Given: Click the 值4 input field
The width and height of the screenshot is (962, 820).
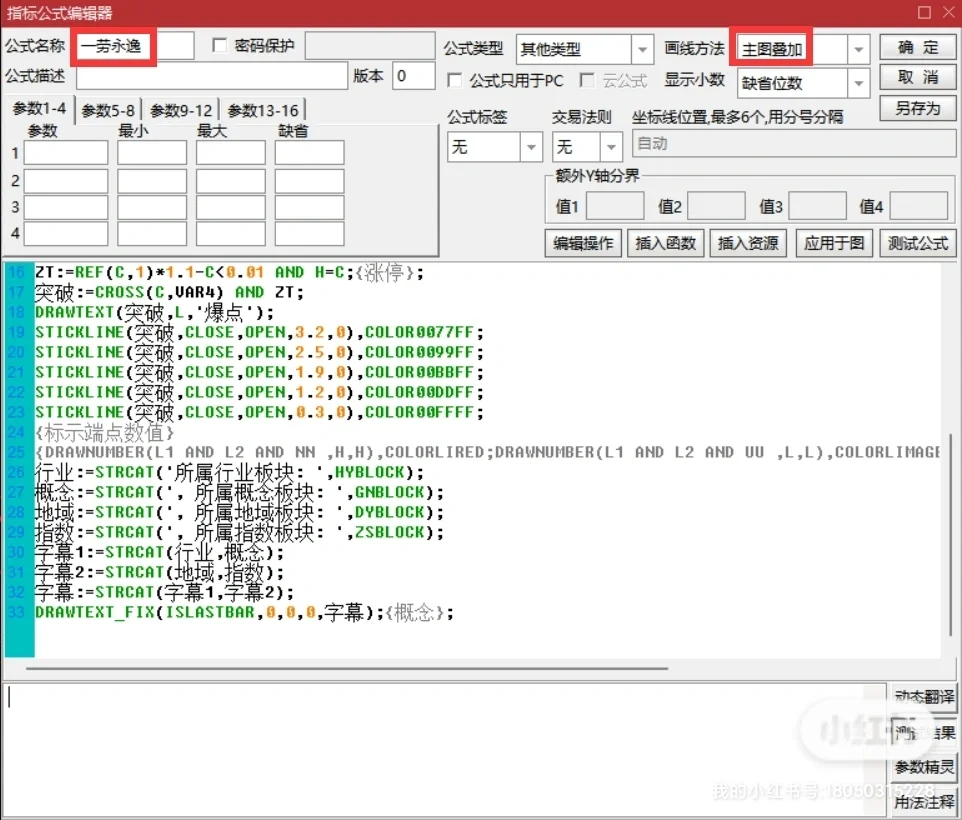Looking at the screenshot, I should [918, 206].
